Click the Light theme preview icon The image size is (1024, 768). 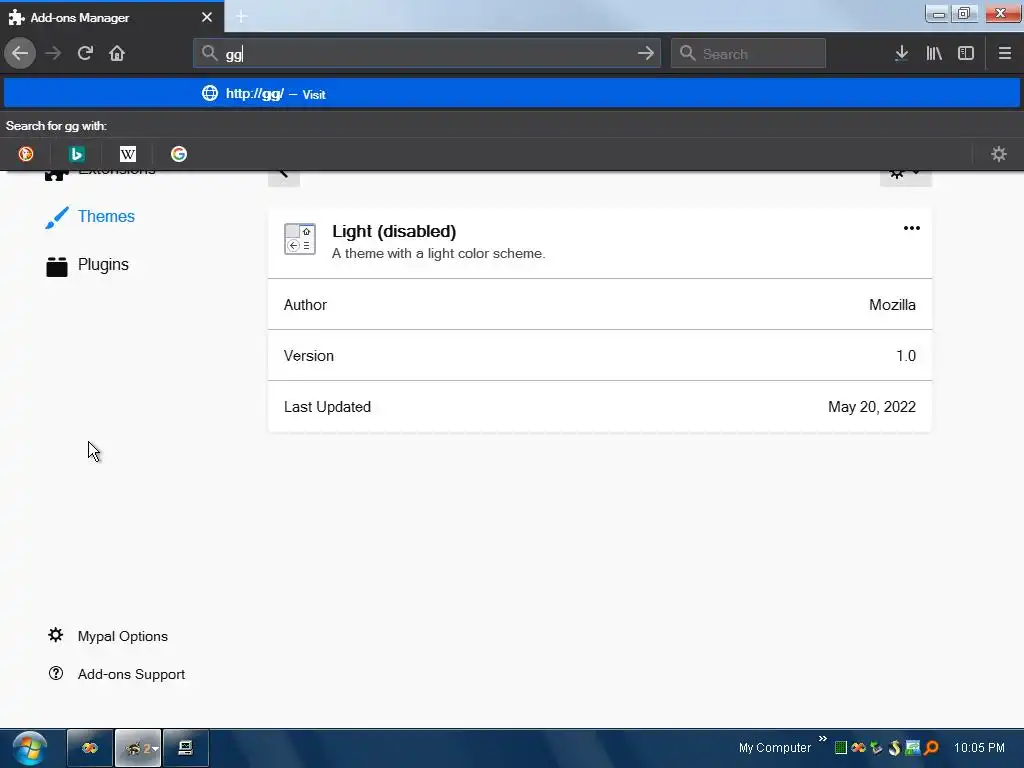[x=300, y=239]
